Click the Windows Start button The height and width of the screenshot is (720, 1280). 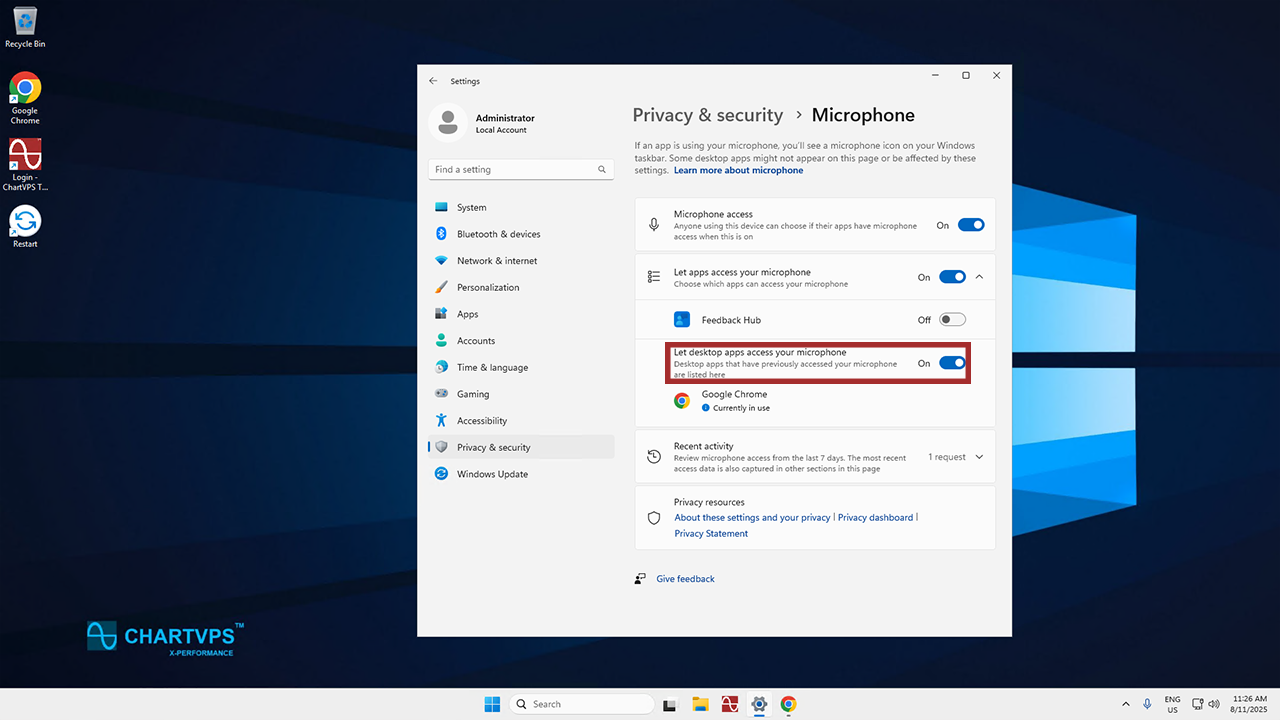(492, 704)
